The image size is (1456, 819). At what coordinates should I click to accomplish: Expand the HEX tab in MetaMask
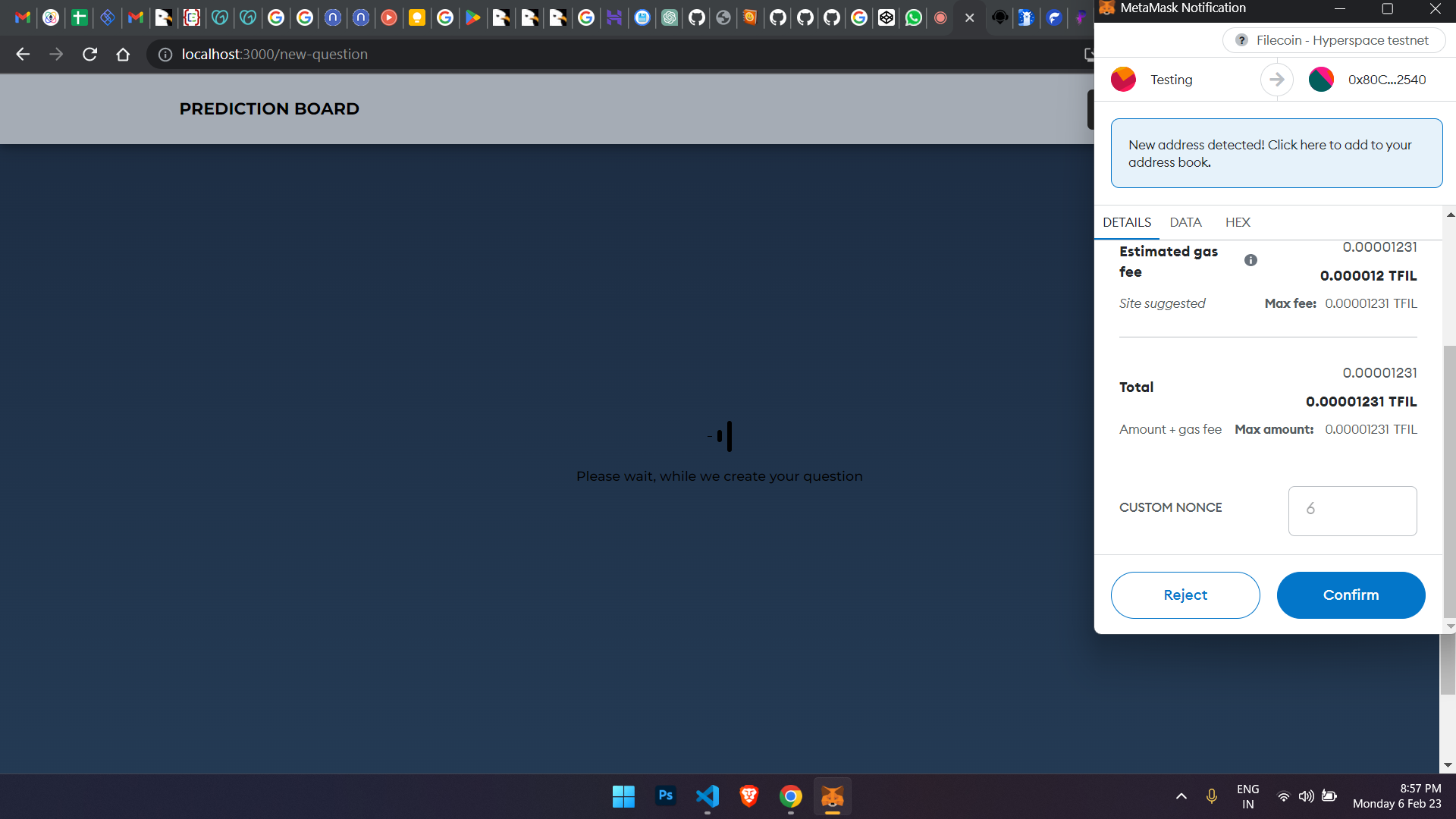(1238, 222)
